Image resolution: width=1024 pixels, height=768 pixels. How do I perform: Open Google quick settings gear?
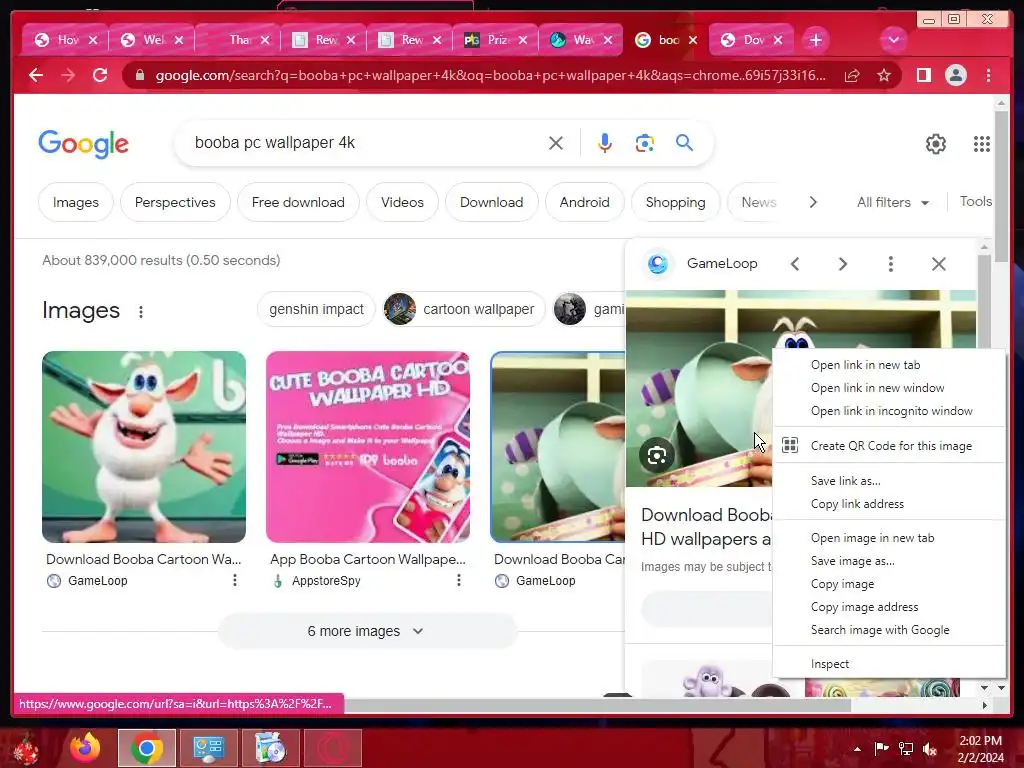click(x=936, y=144)
